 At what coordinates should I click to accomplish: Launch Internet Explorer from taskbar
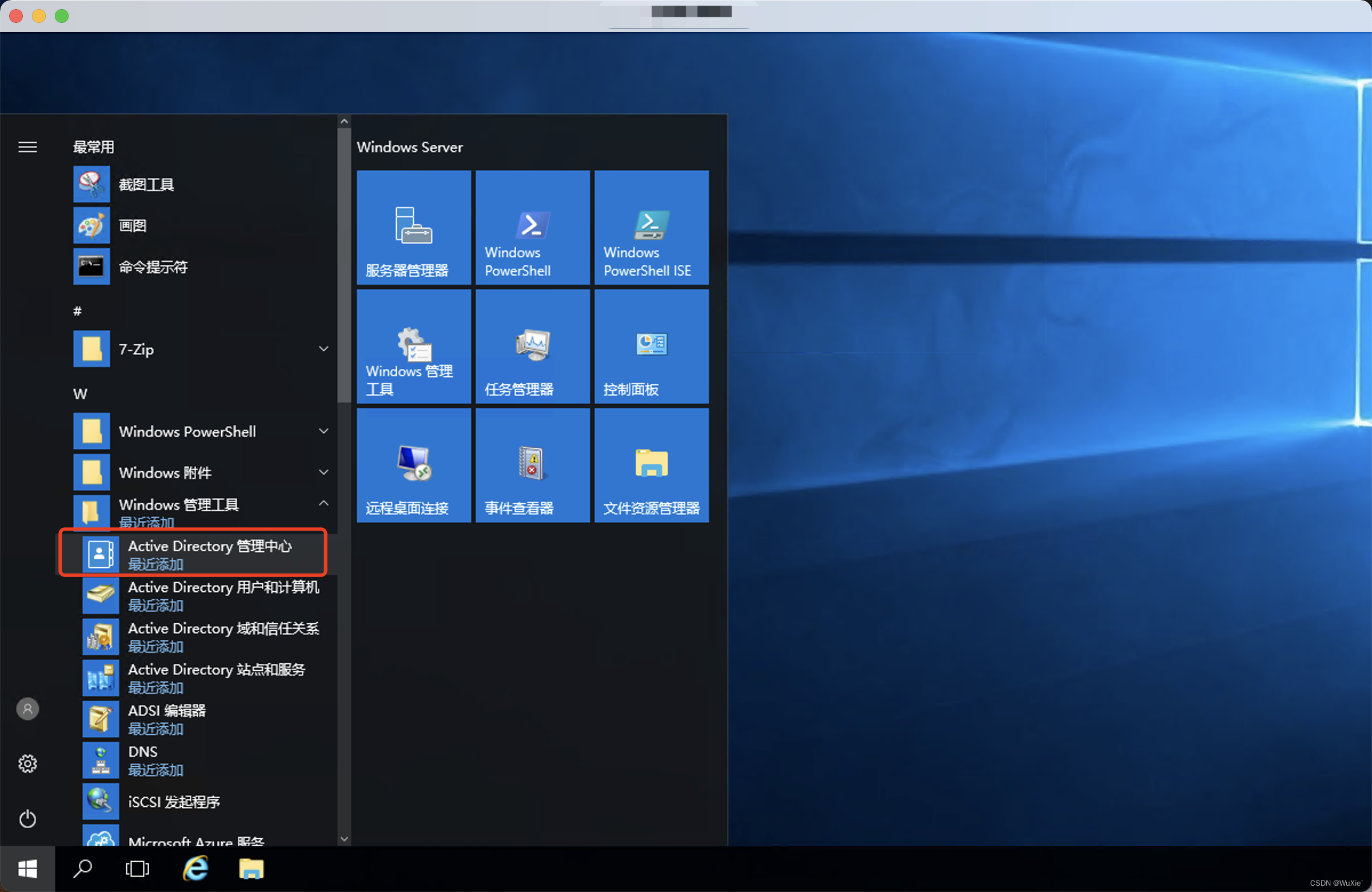tap(196, 869)
